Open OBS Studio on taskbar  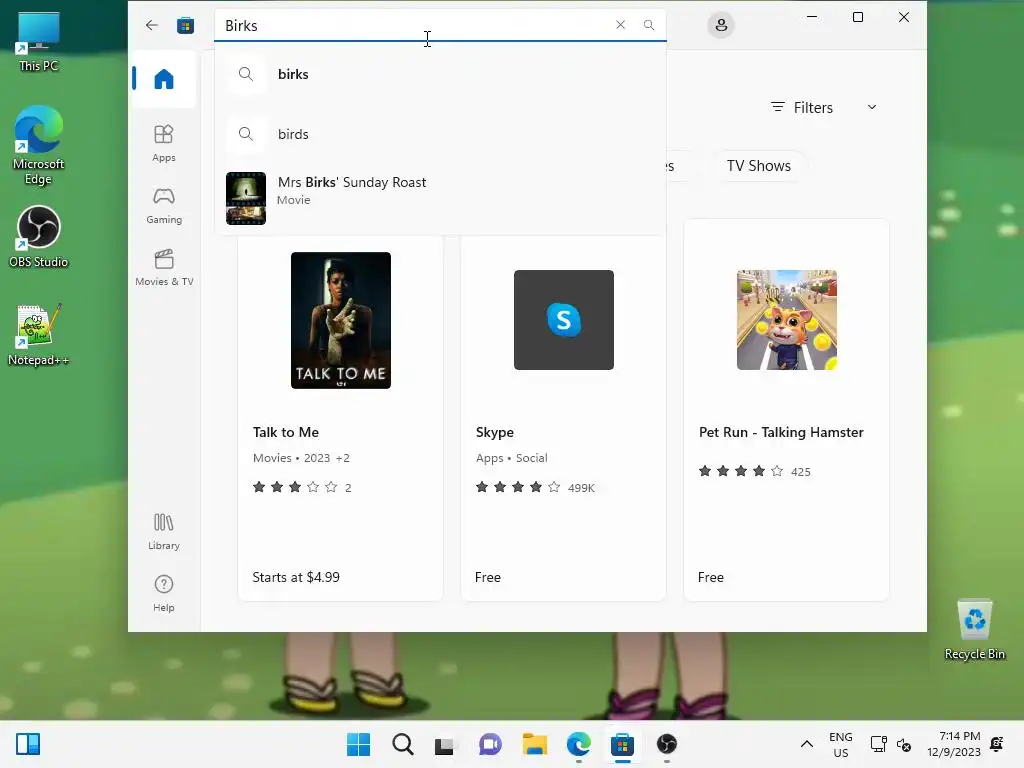pos(667,744)
